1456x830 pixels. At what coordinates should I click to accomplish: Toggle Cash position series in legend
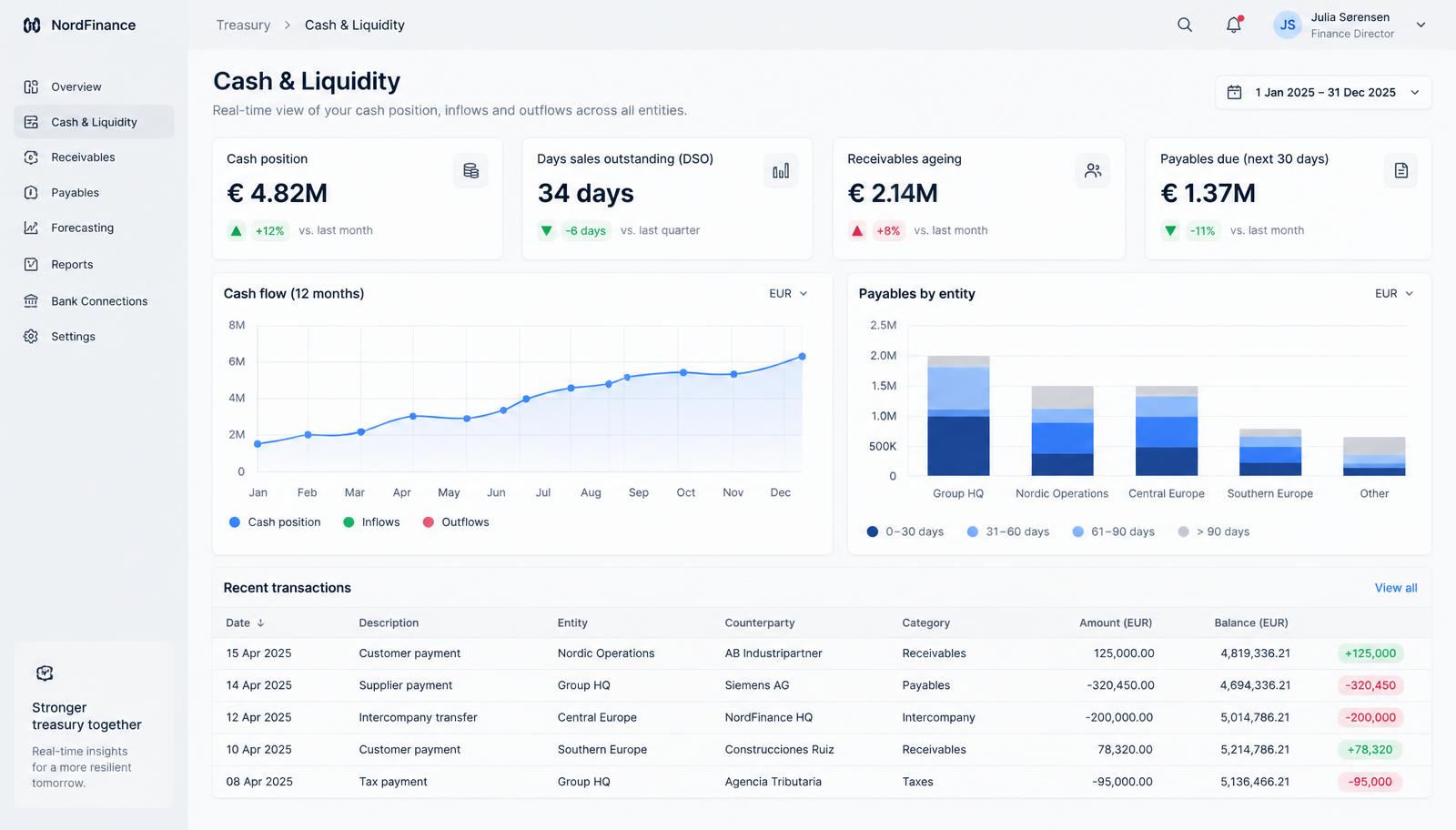pyautogui.click(x=274, y=522)
